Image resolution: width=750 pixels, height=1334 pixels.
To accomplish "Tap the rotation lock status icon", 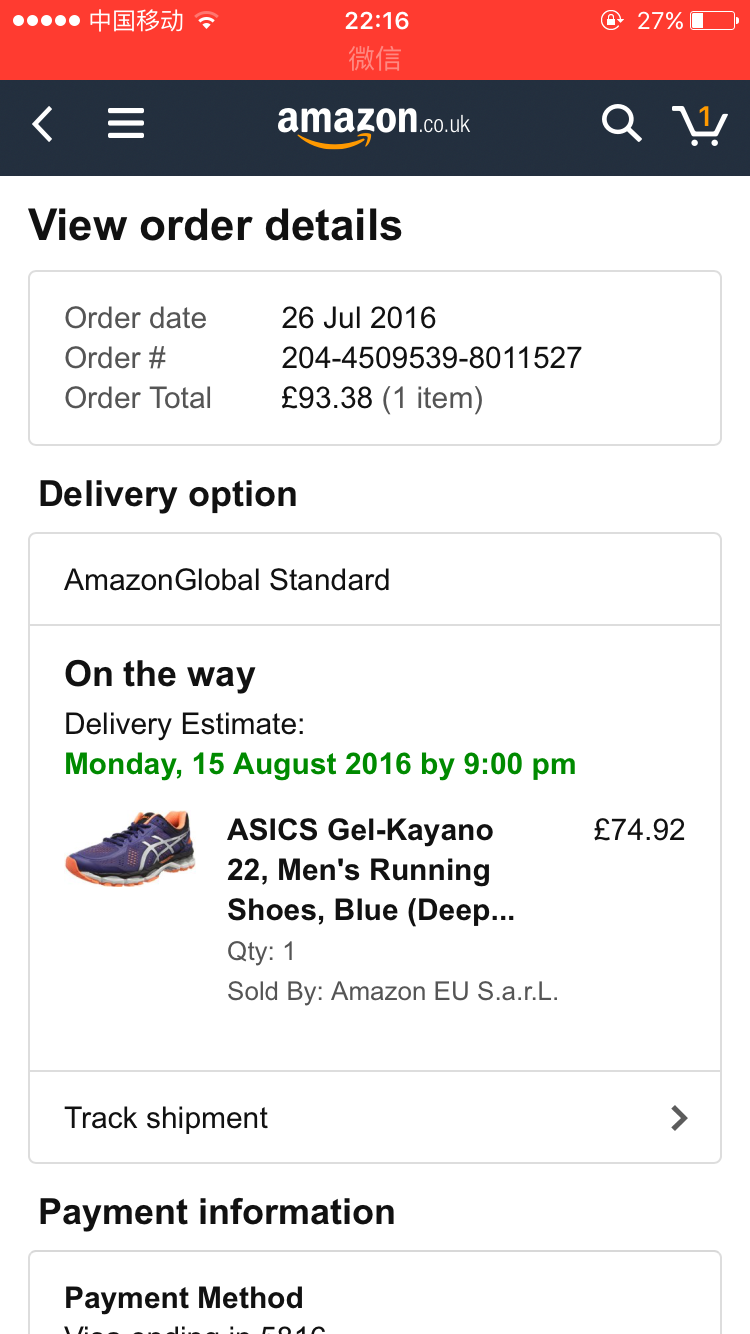I will (610, 21).
